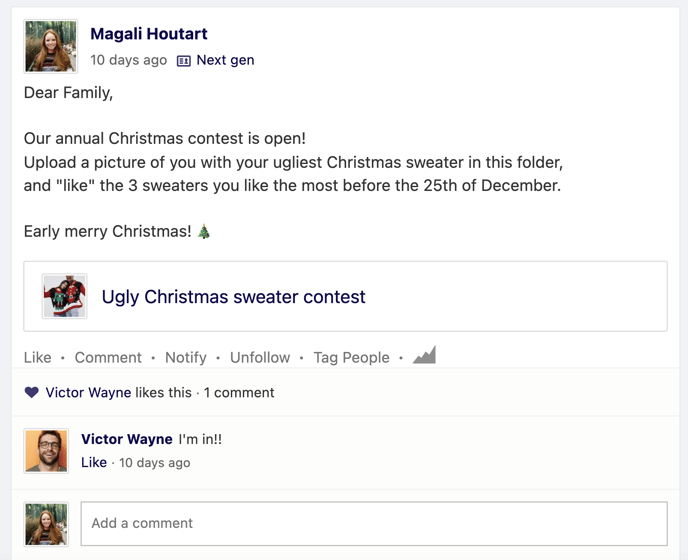The height and width of the screenshot is (560, 688).
Task: Show the 1 comment link
Action: 239,392
